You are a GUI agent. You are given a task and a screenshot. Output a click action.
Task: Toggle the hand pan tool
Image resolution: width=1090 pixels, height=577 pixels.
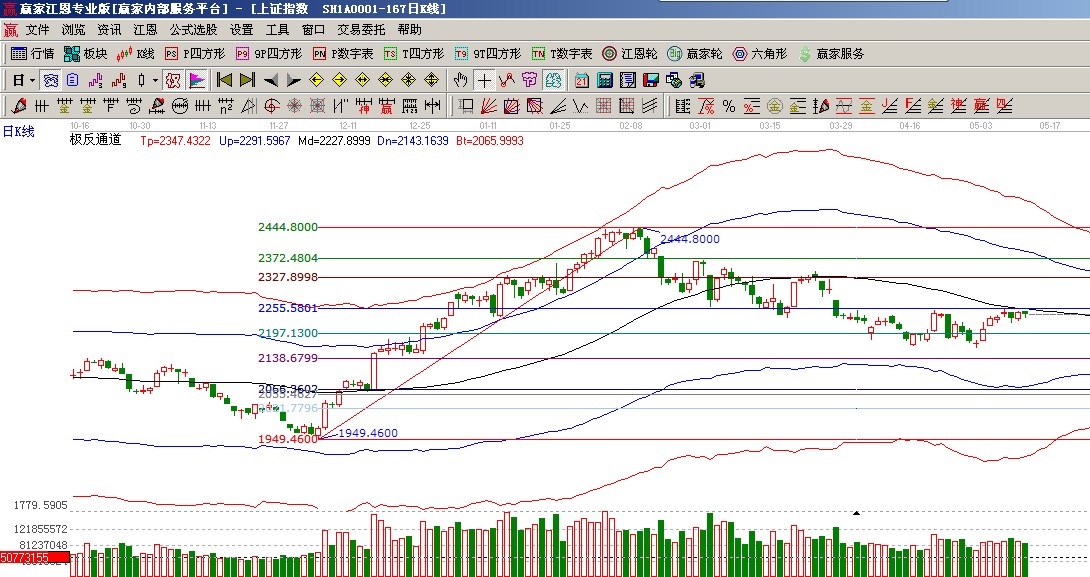point(461,80)
